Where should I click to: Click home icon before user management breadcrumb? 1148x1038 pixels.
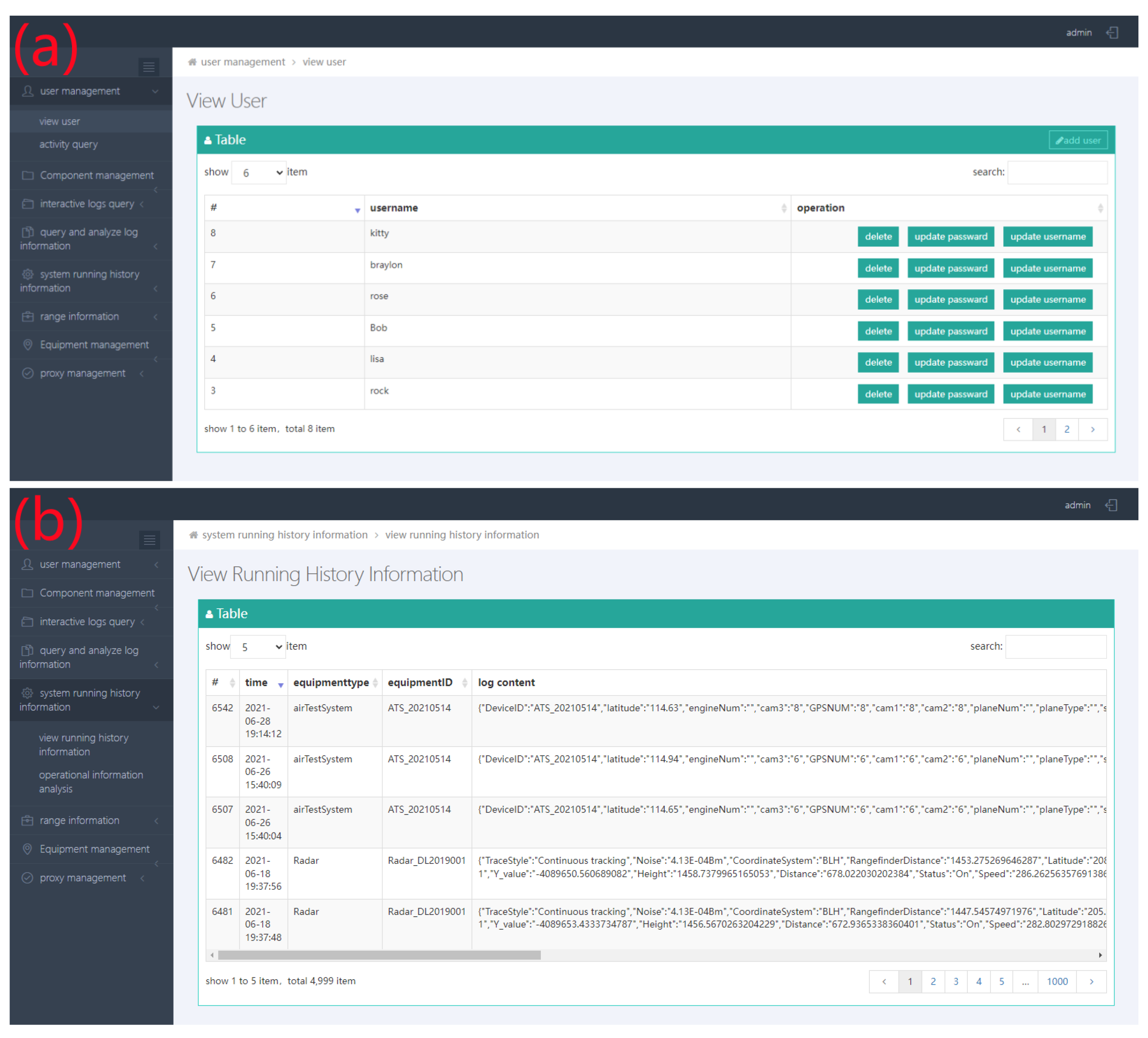coord(192,62)
